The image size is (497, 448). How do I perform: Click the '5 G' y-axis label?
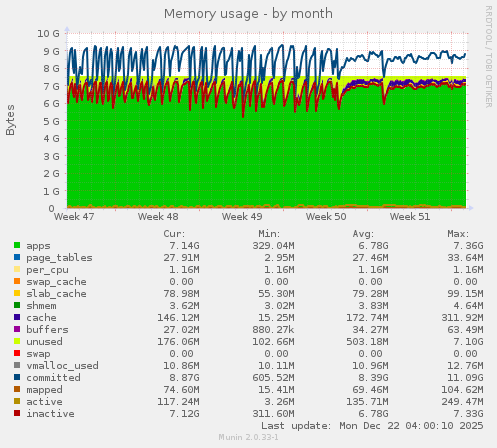tap(51, 121)
